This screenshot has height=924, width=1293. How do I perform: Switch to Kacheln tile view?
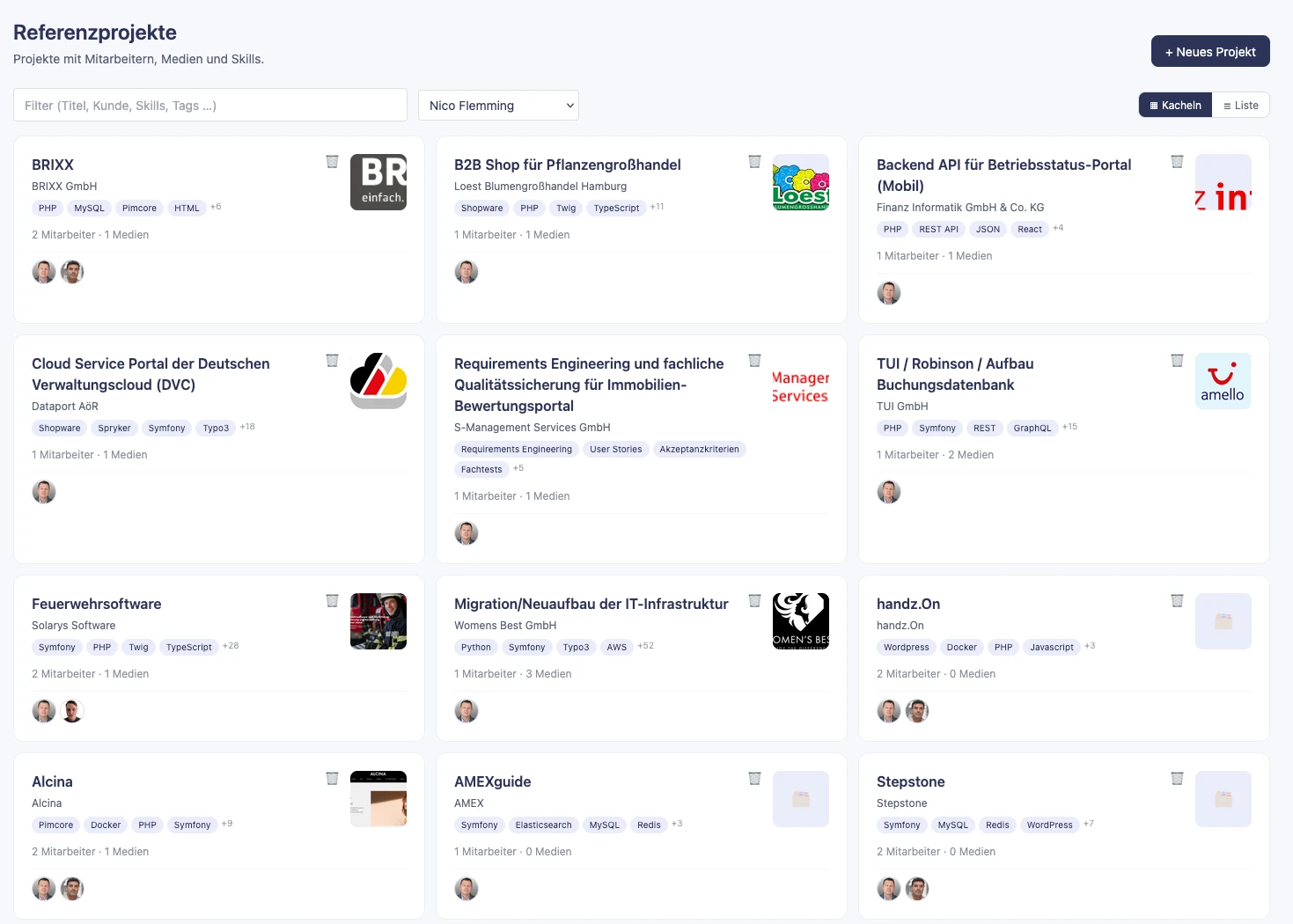1175,106
